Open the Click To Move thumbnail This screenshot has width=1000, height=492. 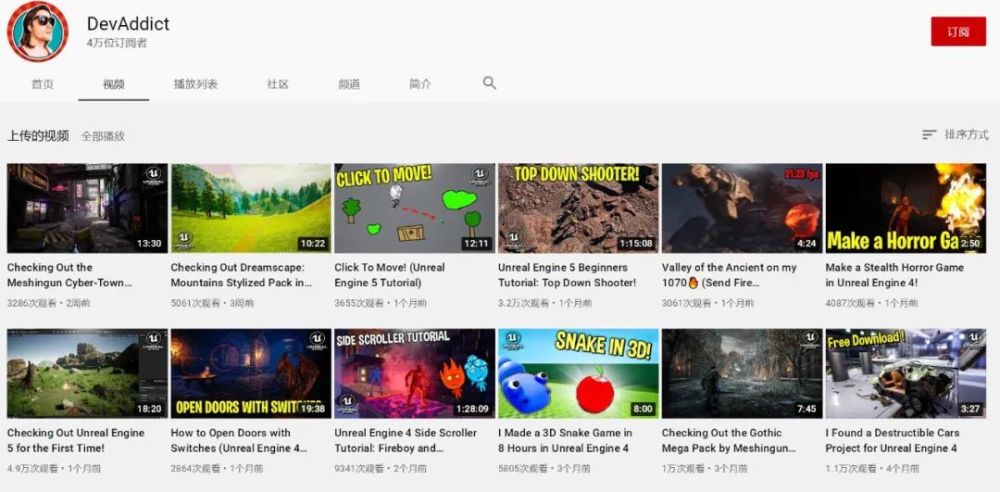(415, 208)
